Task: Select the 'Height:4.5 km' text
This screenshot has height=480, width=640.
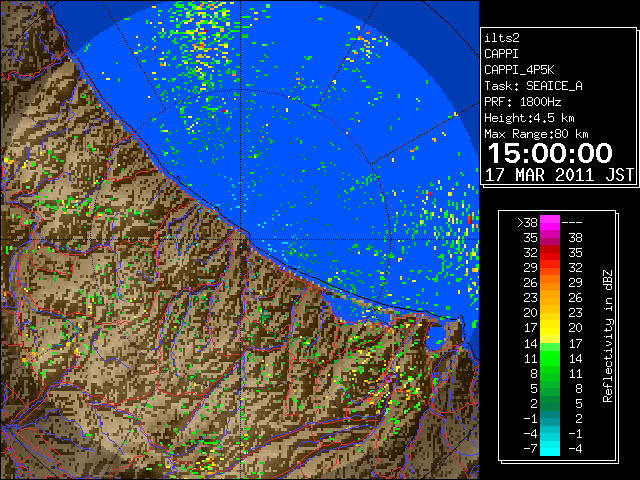Action: [529, 118]
